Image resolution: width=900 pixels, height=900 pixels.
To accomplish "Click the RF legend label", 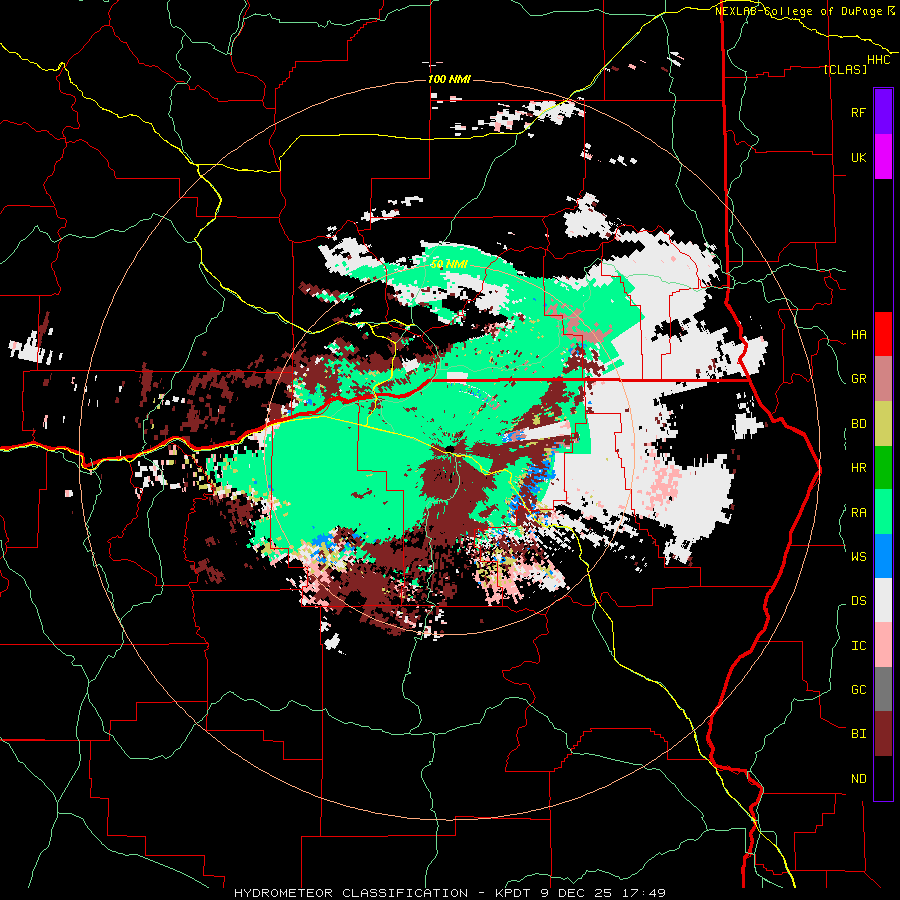I will click(858, 112).
